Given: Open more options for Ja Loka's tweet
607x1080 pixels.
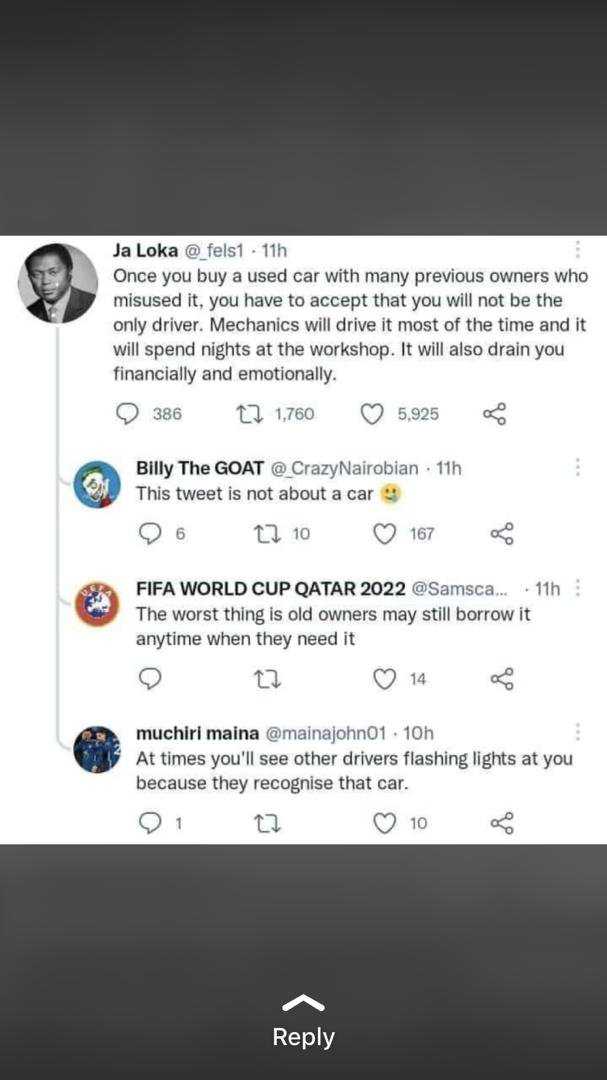Looking at the screenshot, I should click(x=577, y=249).
